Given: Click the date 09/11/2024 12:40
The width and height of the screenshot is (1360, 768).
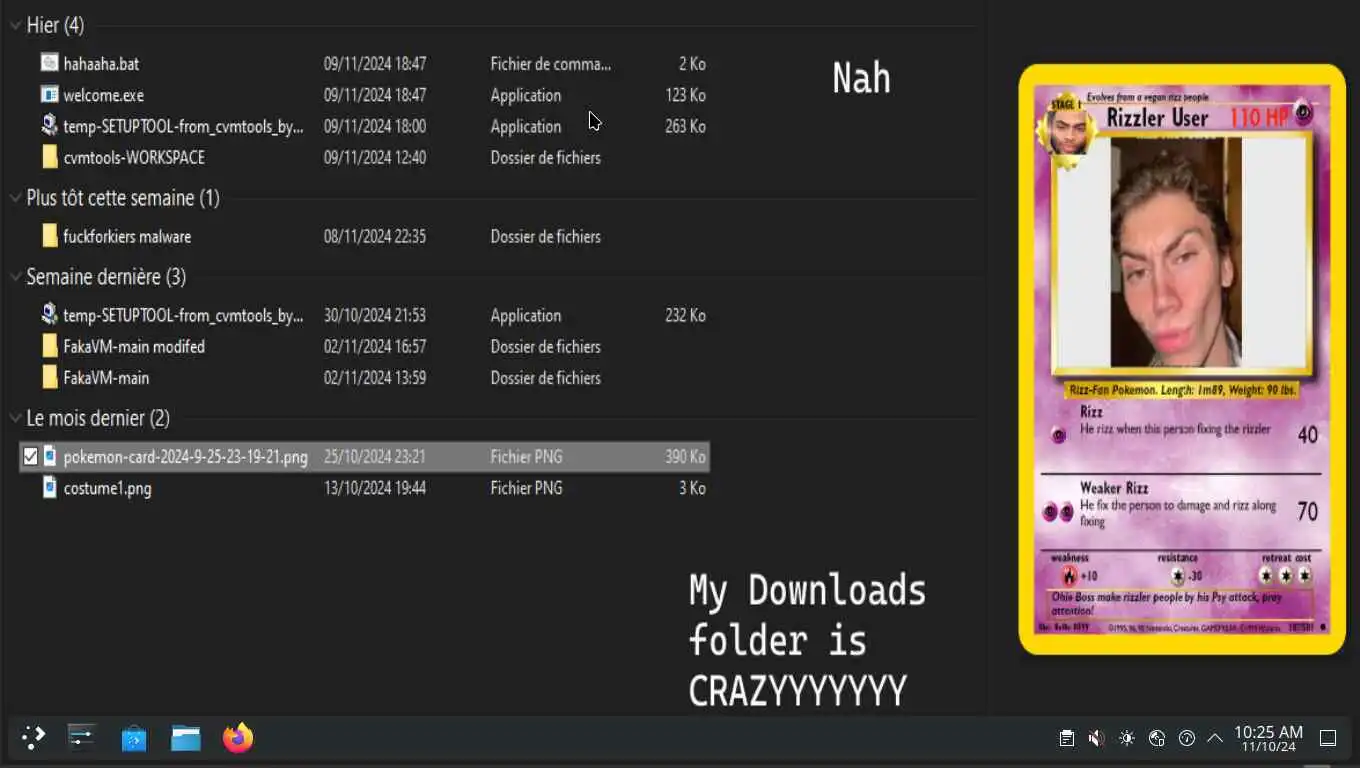Looking at the screenshot, I should [x=375, y=157].
